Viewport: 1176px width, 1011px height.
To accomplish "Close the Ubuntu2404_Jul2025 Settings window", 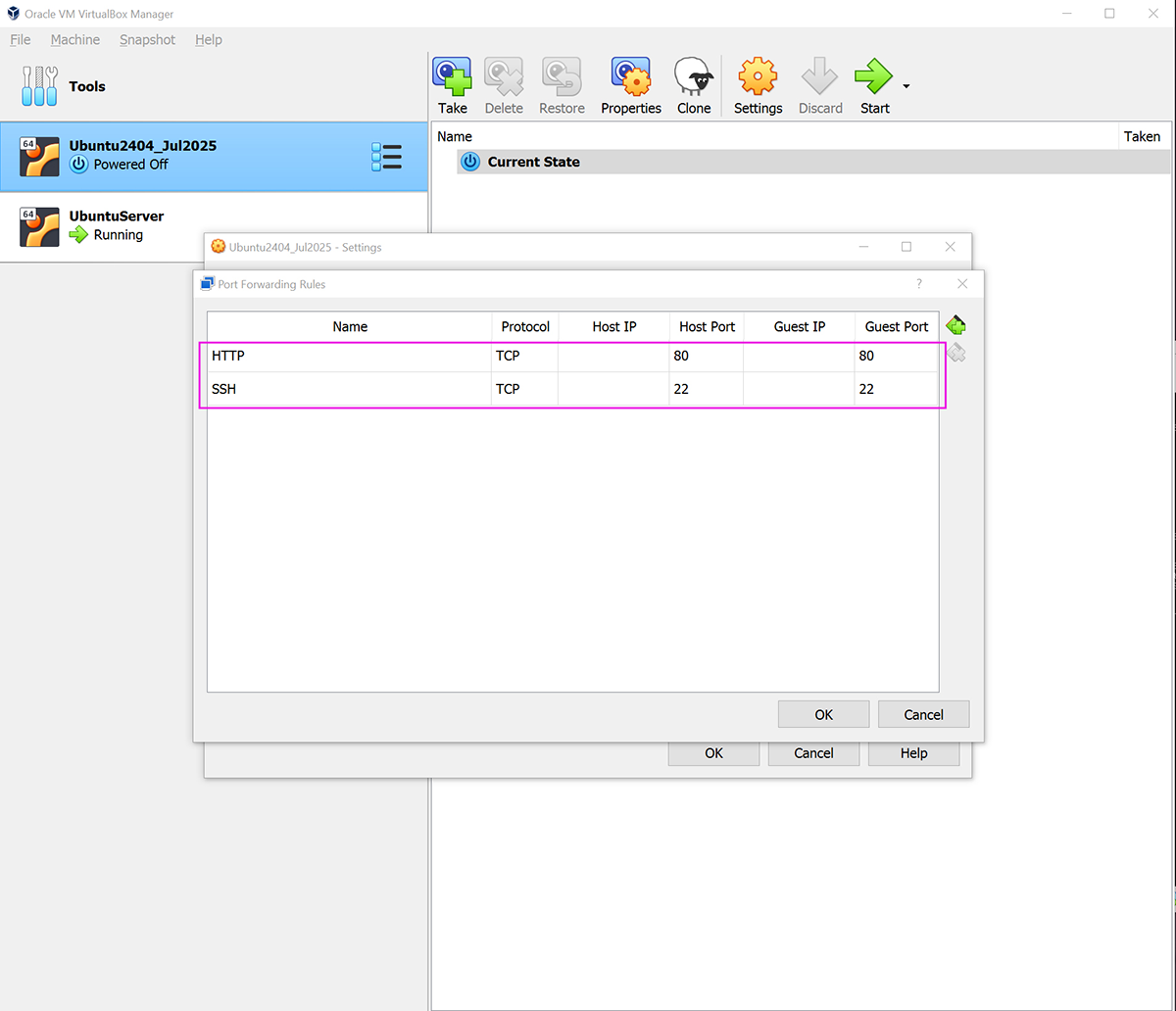I will point(950,247).
